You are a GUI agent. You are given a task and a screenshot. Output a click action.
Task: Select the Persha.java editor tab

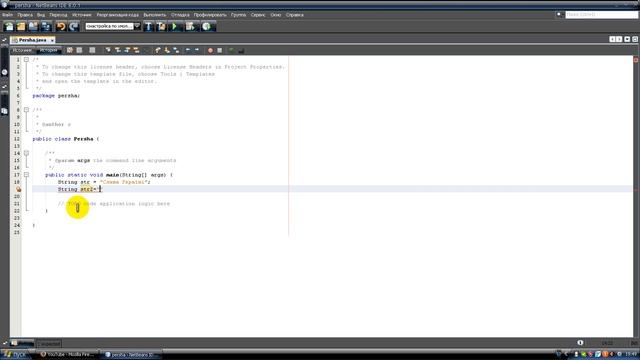click(32, 40)
